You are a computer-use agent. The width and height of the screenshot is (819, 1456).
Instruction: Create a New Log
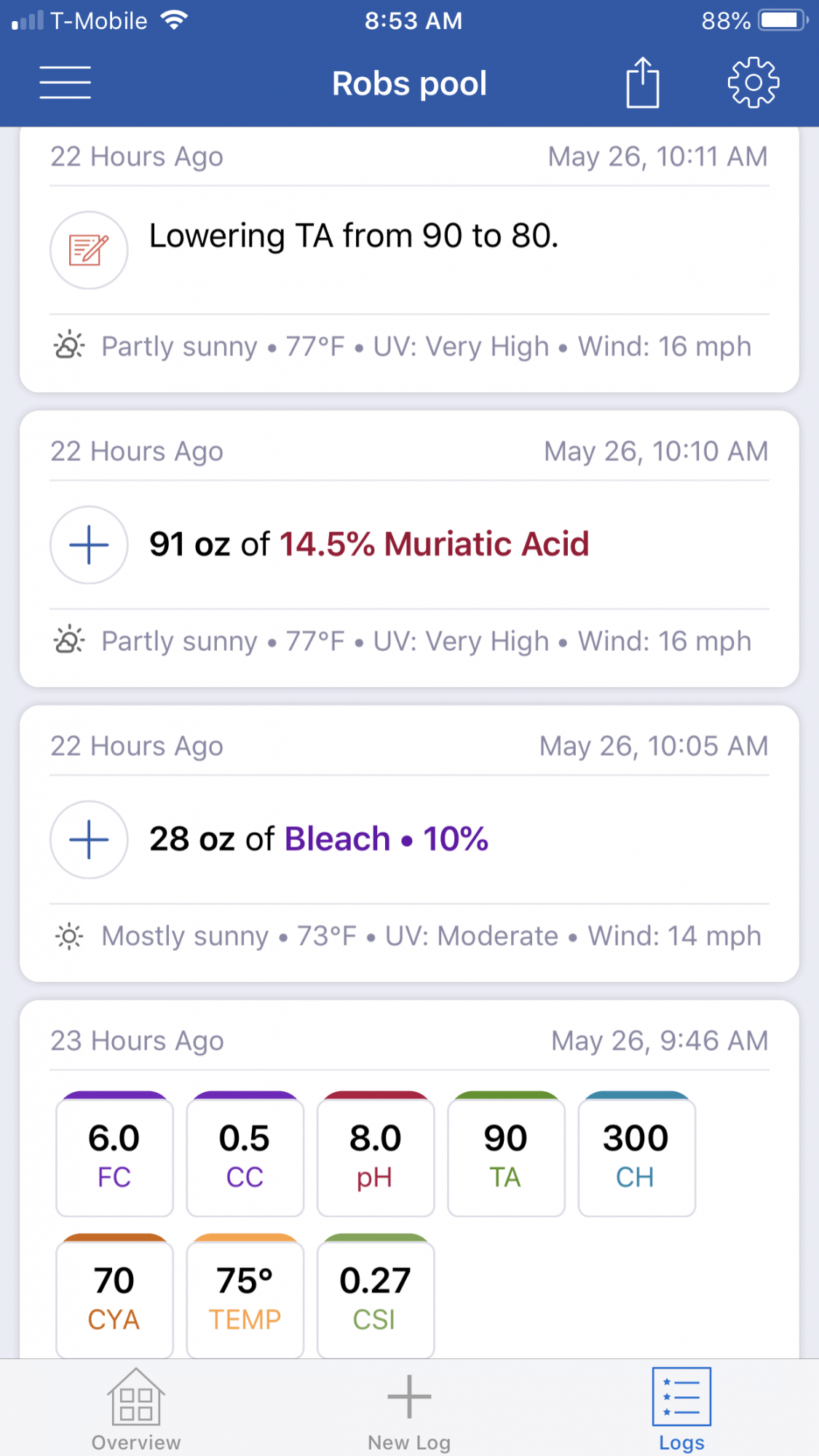click(409, 1409)
